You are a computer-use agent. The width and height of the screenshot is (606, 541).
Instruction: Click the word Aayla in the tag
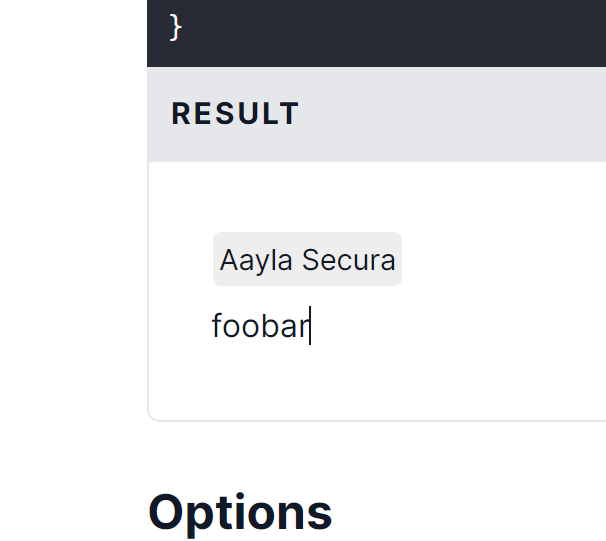pyautogui.click(x=257, y=260)
